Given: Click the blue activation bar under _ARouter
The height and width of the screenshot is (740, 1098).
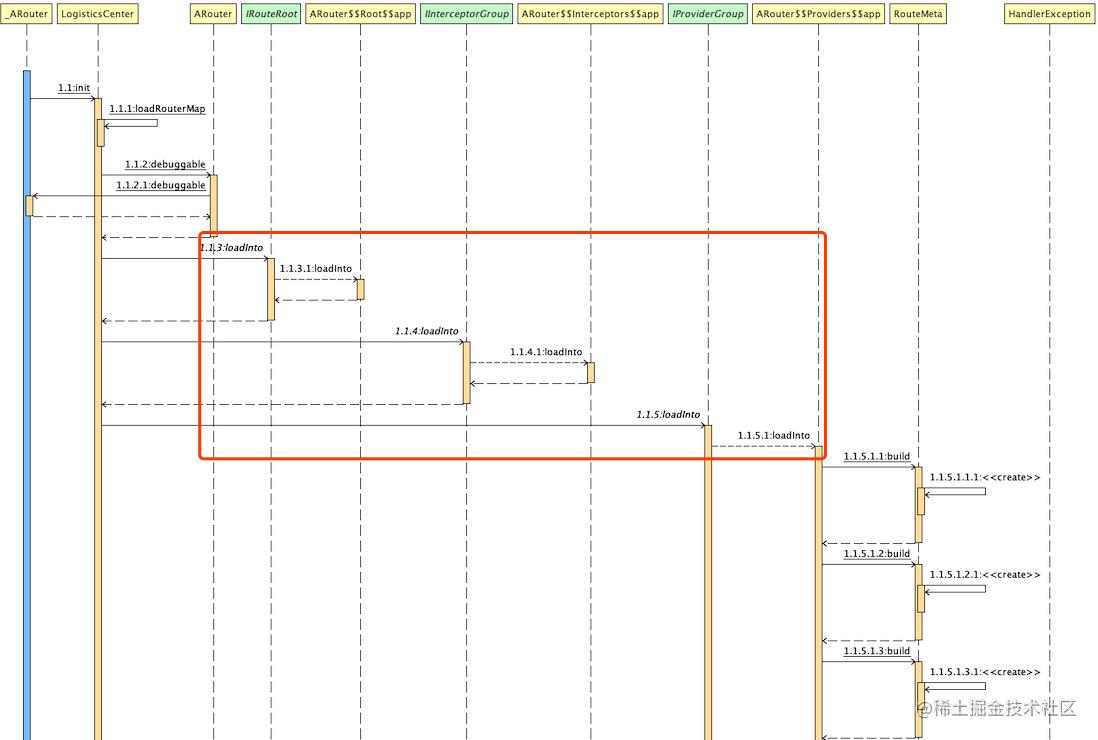Looking at the screenshot, I should point(27,405).
